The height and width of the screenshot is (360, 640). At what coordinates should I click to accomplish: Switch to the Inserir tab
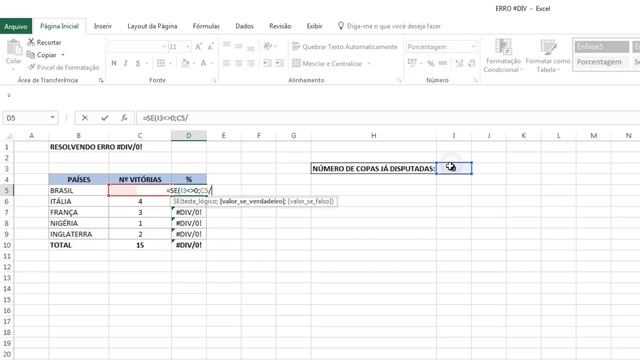coord(102,26)
